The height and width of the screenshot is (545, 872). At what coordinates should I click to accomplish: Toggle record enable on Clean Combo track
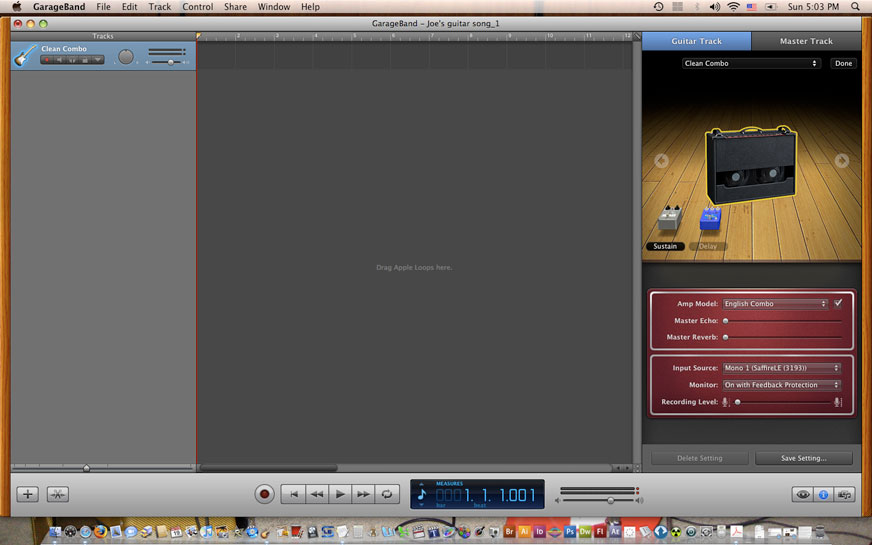[46, 60]
